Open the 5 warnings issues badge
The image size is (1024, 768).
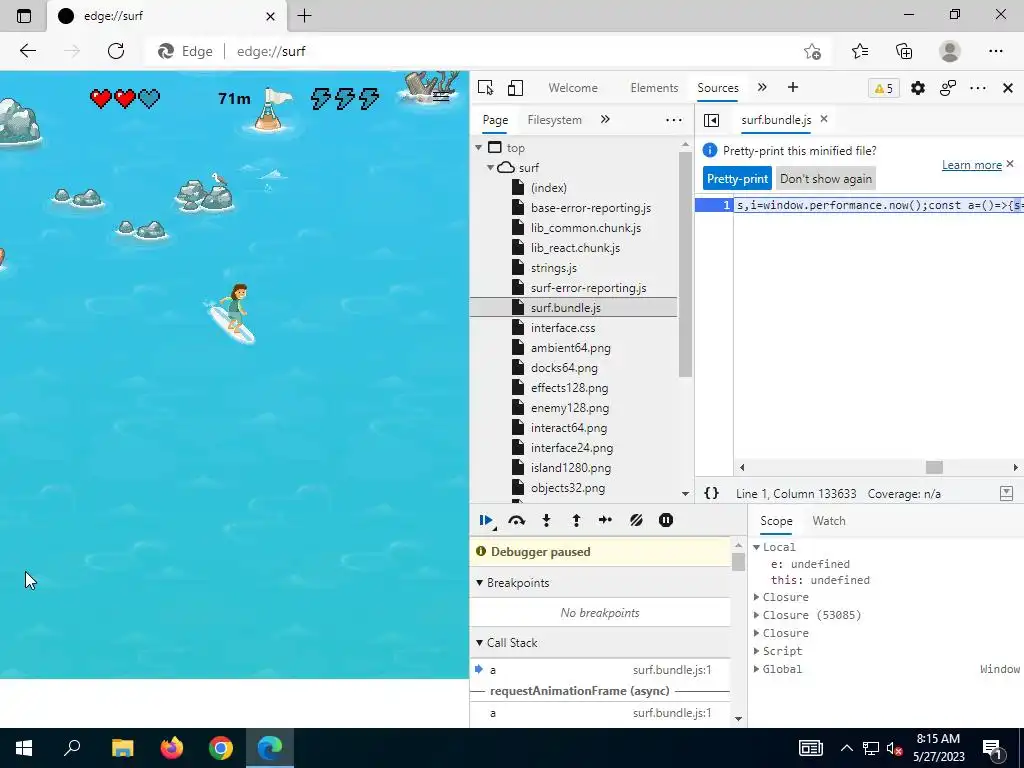click(x=884, y=88)
